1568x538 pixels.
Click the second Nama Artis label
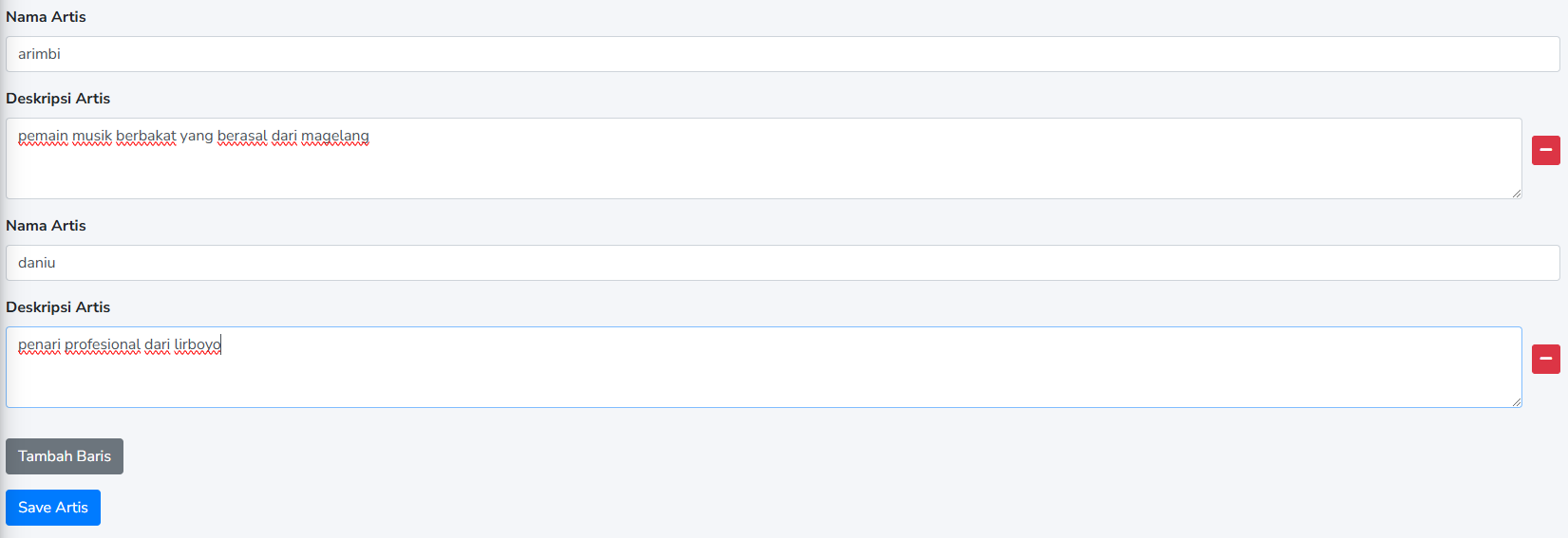[46, 226]
